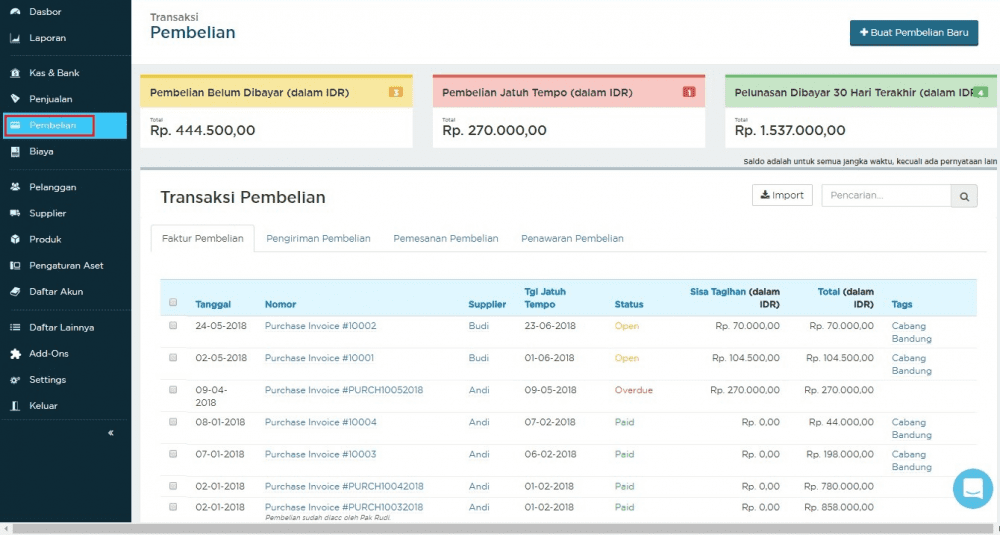The width and height of the screenshot is (1000, 535).
Task: Tick checkbox for Purchase Invoice #PURCH10052018
Action: pos(173,390)
